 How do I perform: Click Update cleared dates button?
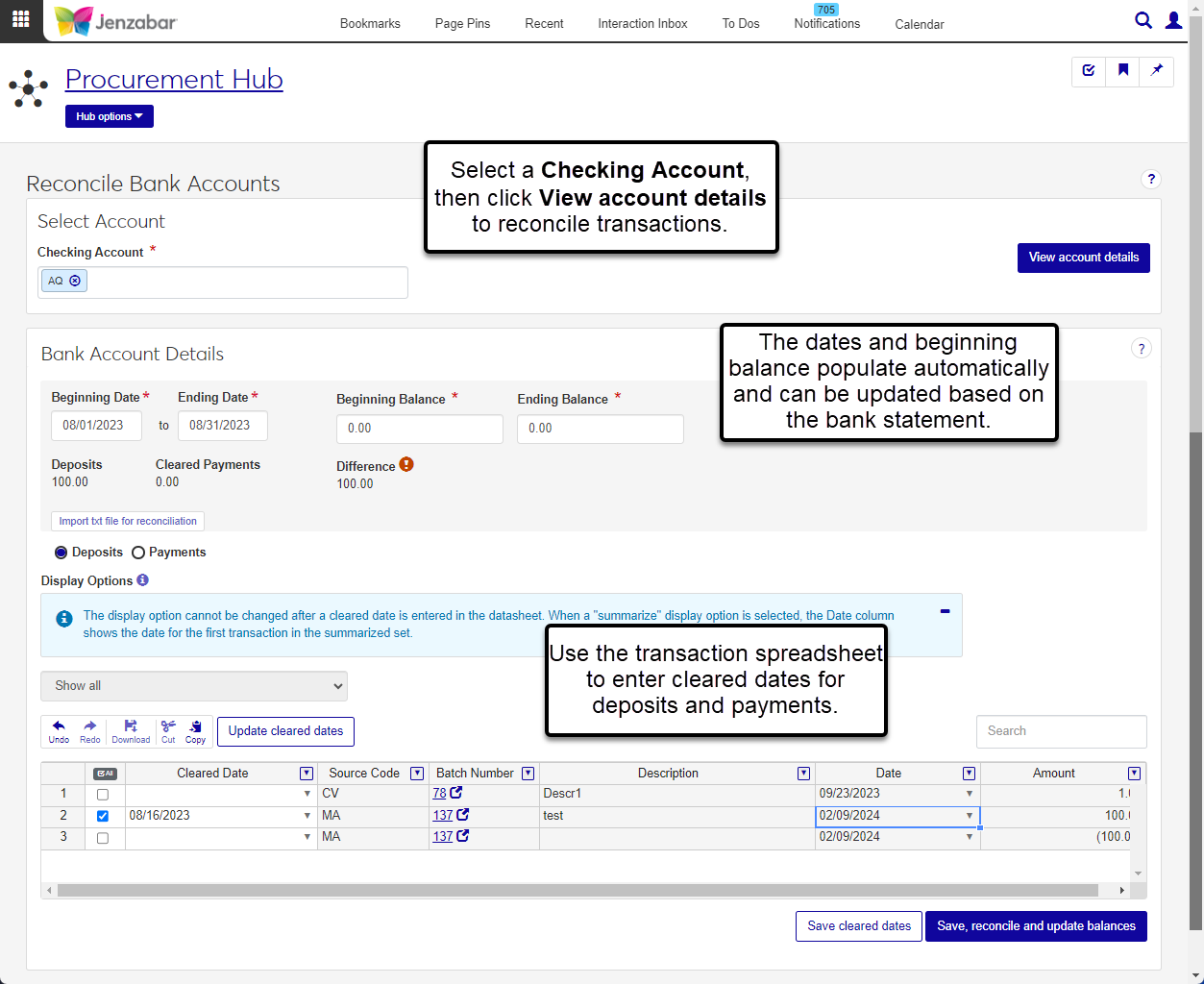click(285, 731)
